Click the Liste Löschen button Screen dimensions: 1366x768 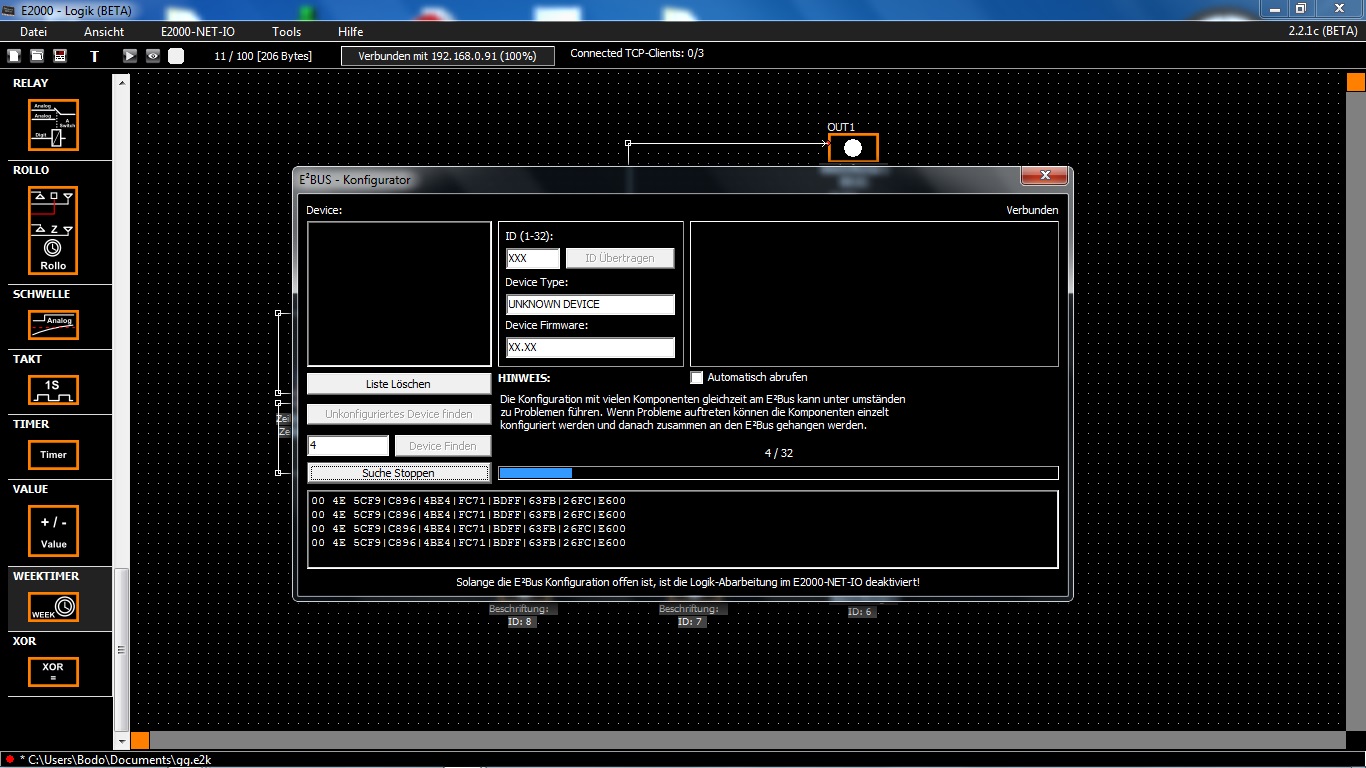398,384
